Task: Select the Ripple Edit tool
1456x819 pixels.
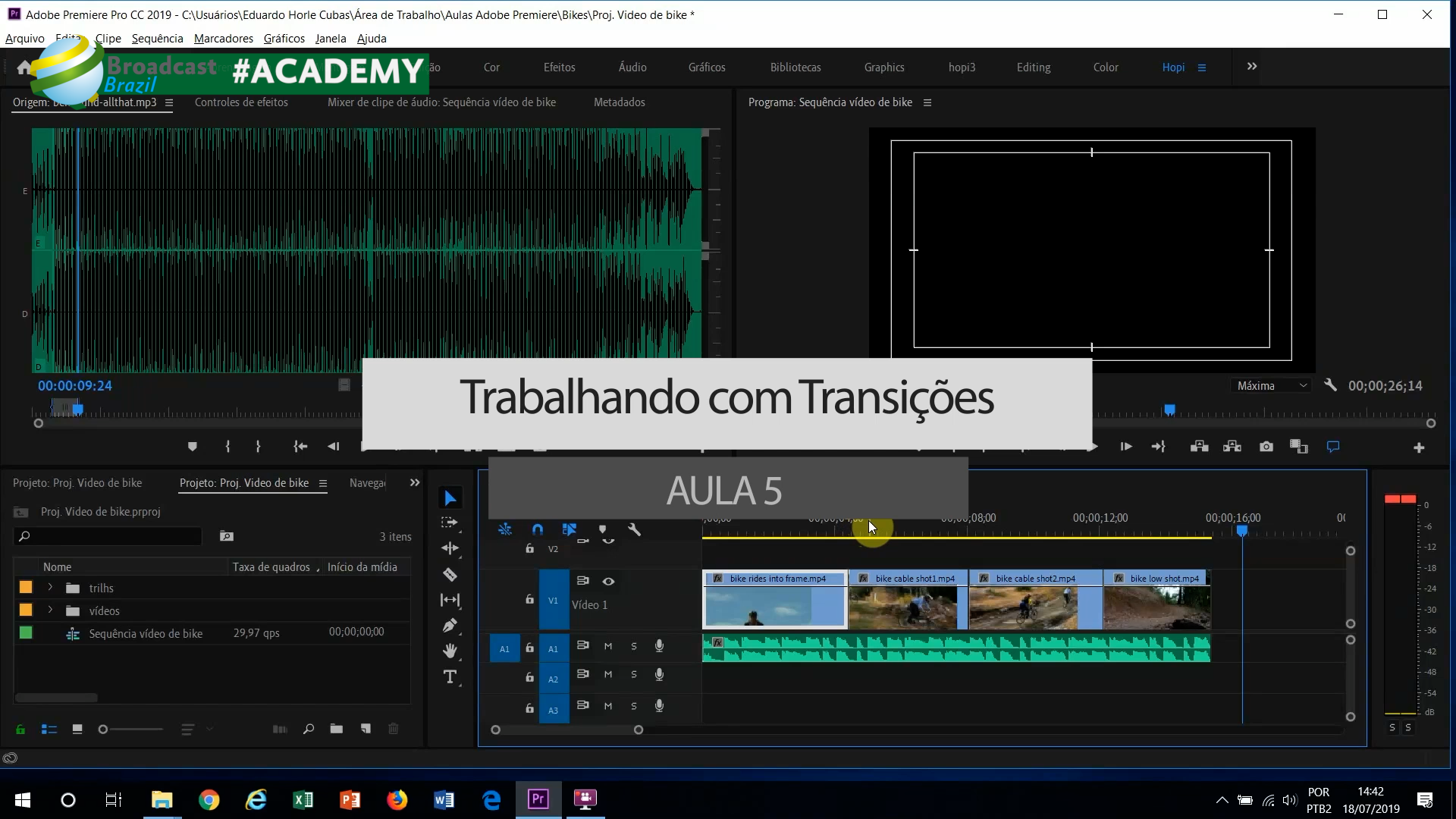Action: click(x=450, y=548)
